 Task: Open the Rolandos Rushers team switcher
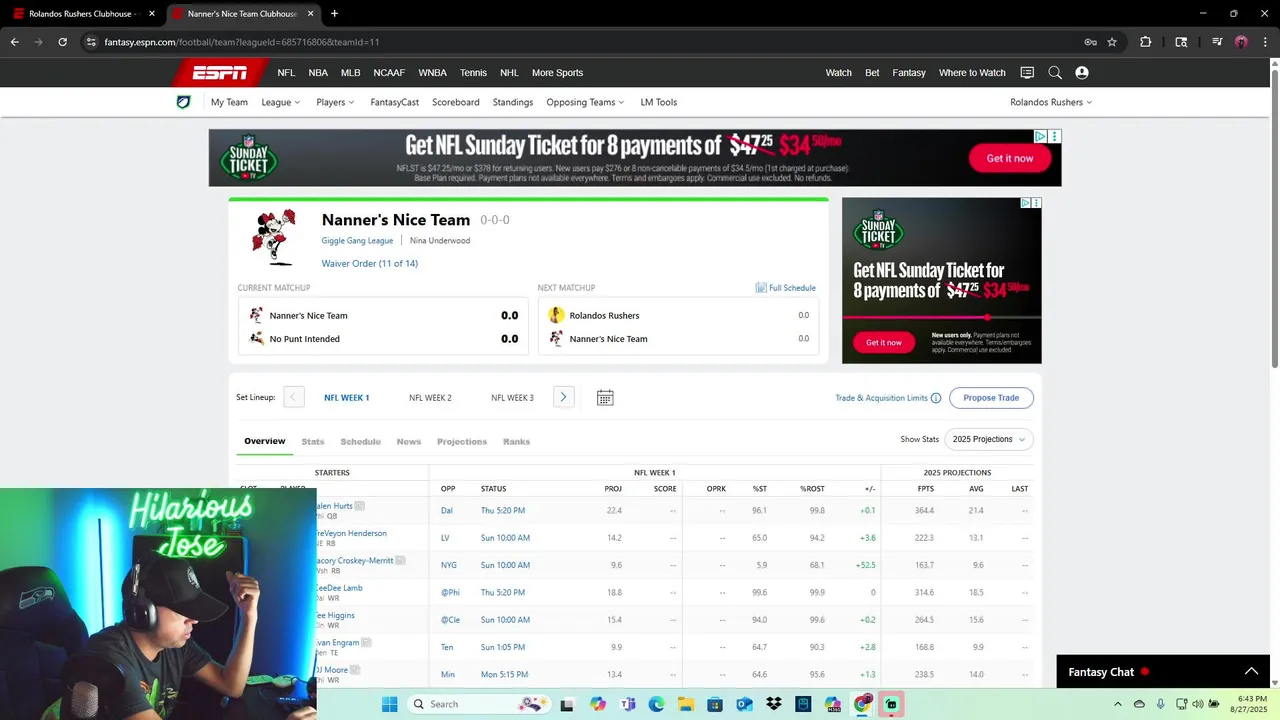coord(1051,102)
